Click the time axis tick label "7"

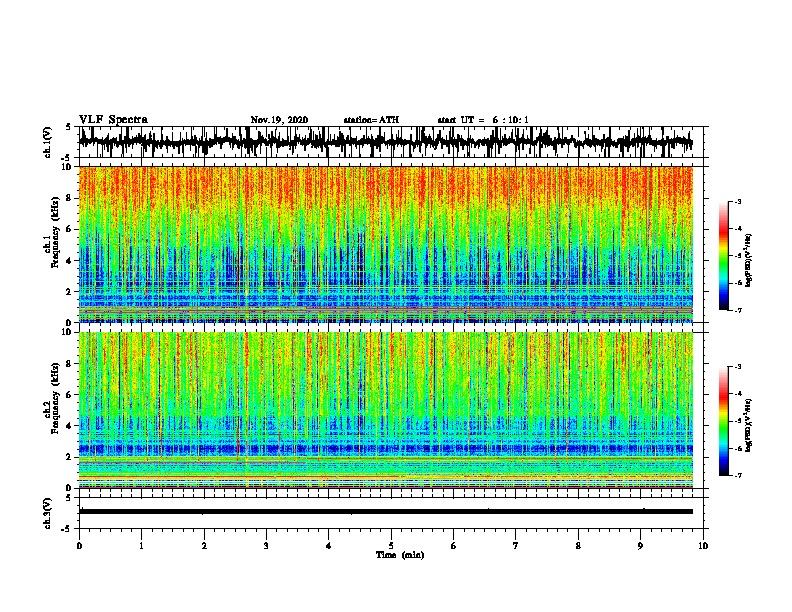pos(516,546)
